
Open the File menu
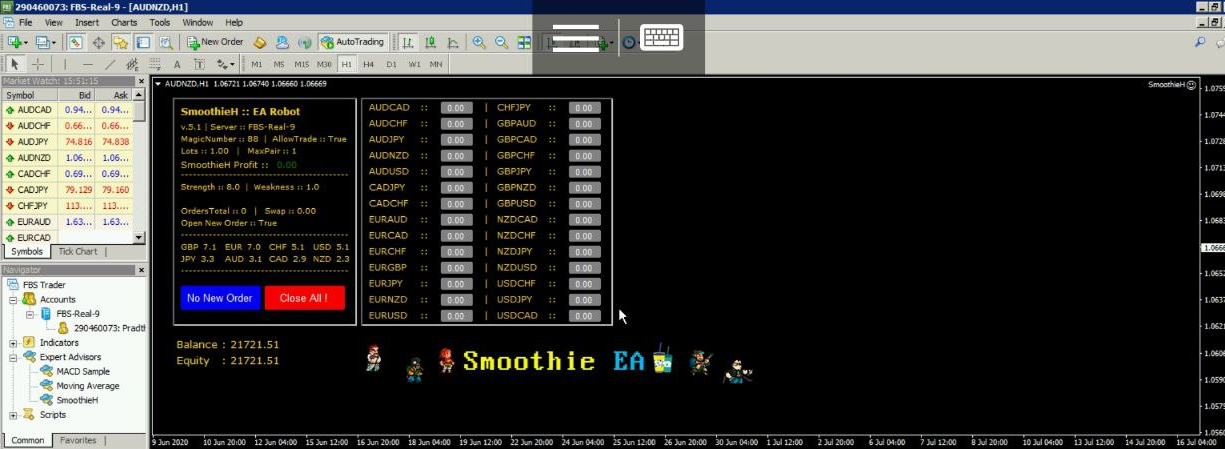(25, 22)
